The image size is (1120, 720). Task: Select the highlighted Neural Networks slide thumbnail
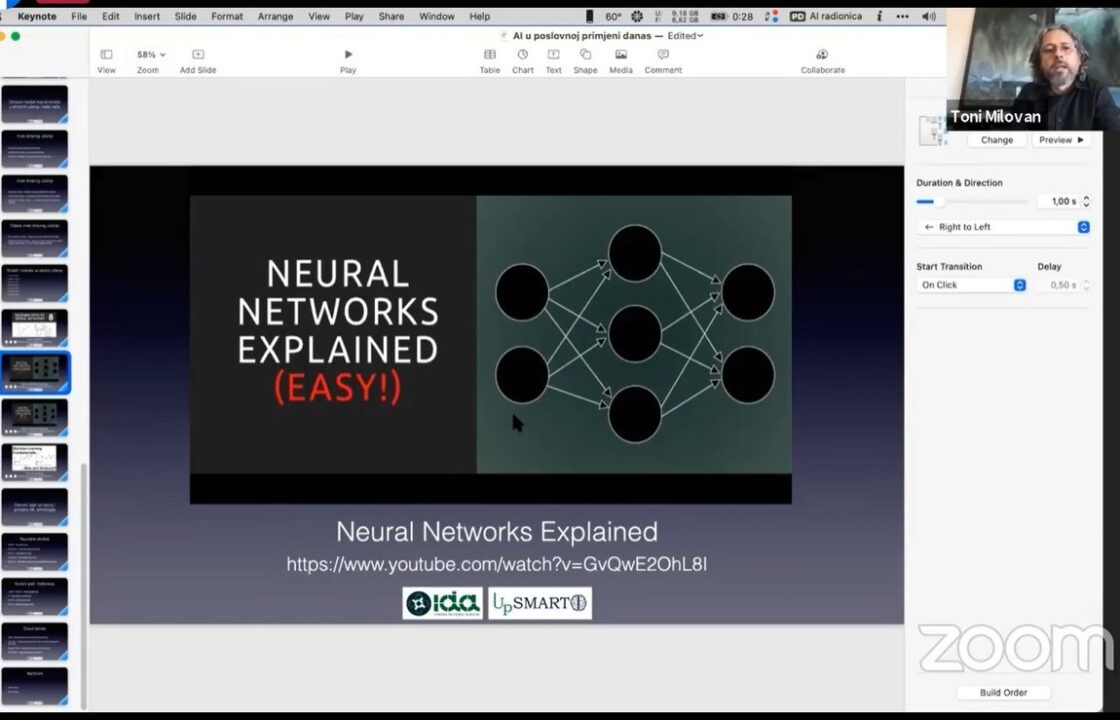point(35,372)
